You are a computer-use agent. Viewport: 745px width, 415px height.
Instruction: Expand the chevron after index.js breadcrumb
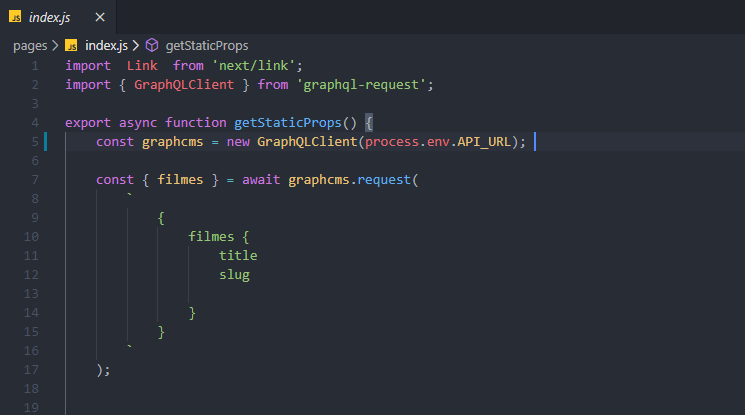pyautogui.click(x=136, y=46)
